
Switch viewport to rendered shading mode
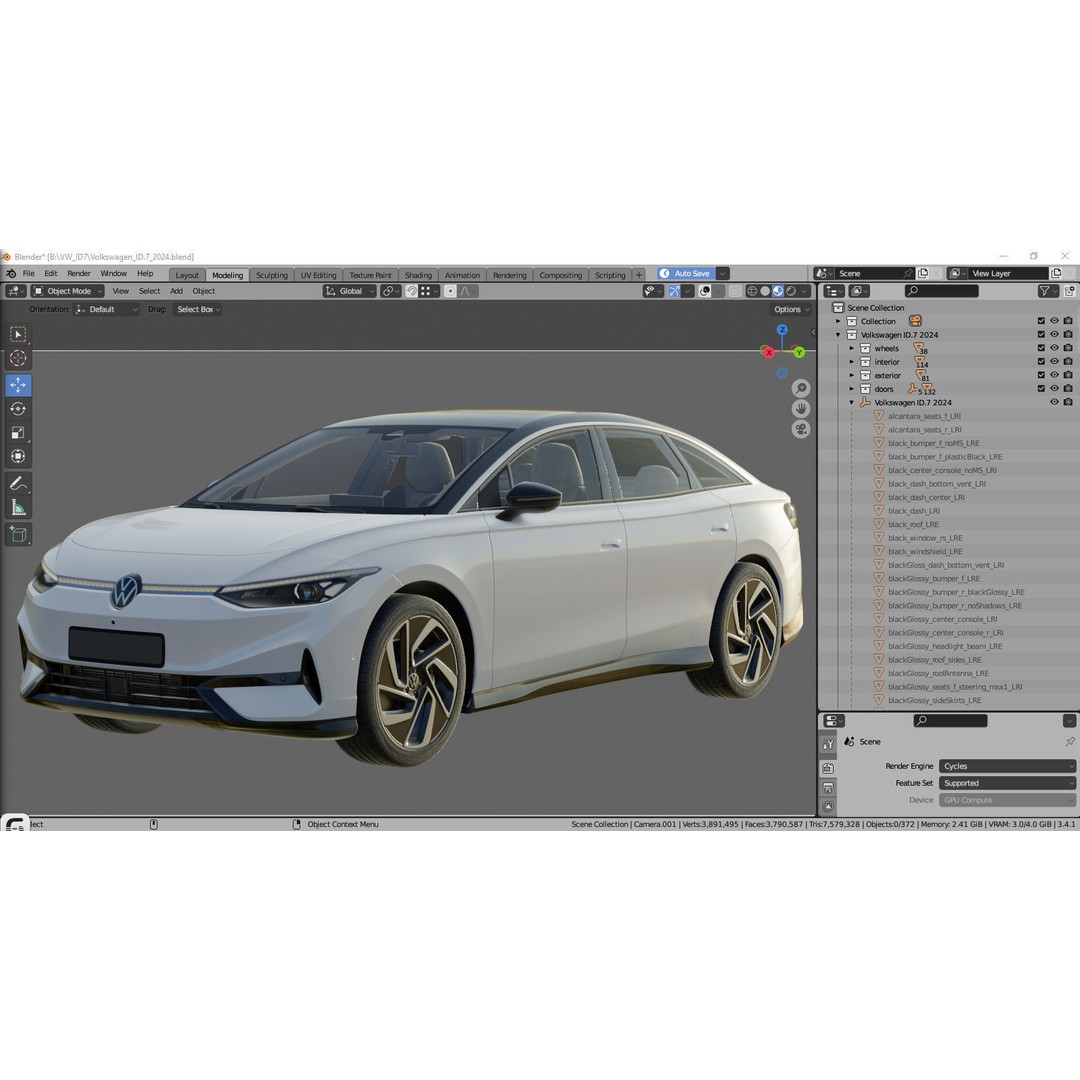click(x=791, y=291)
